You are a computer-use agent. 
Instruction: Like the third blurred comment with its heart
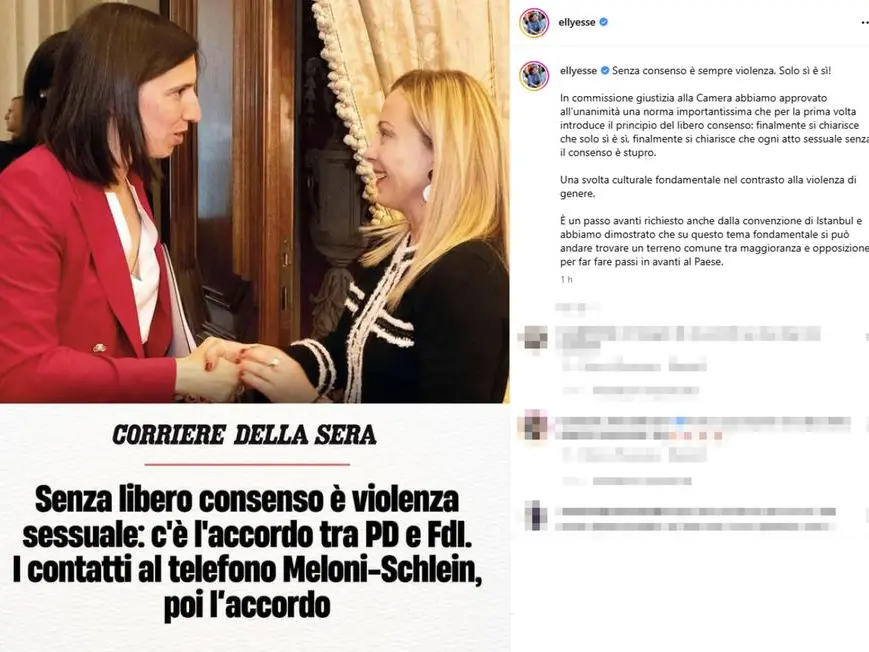tap(866, 516)
